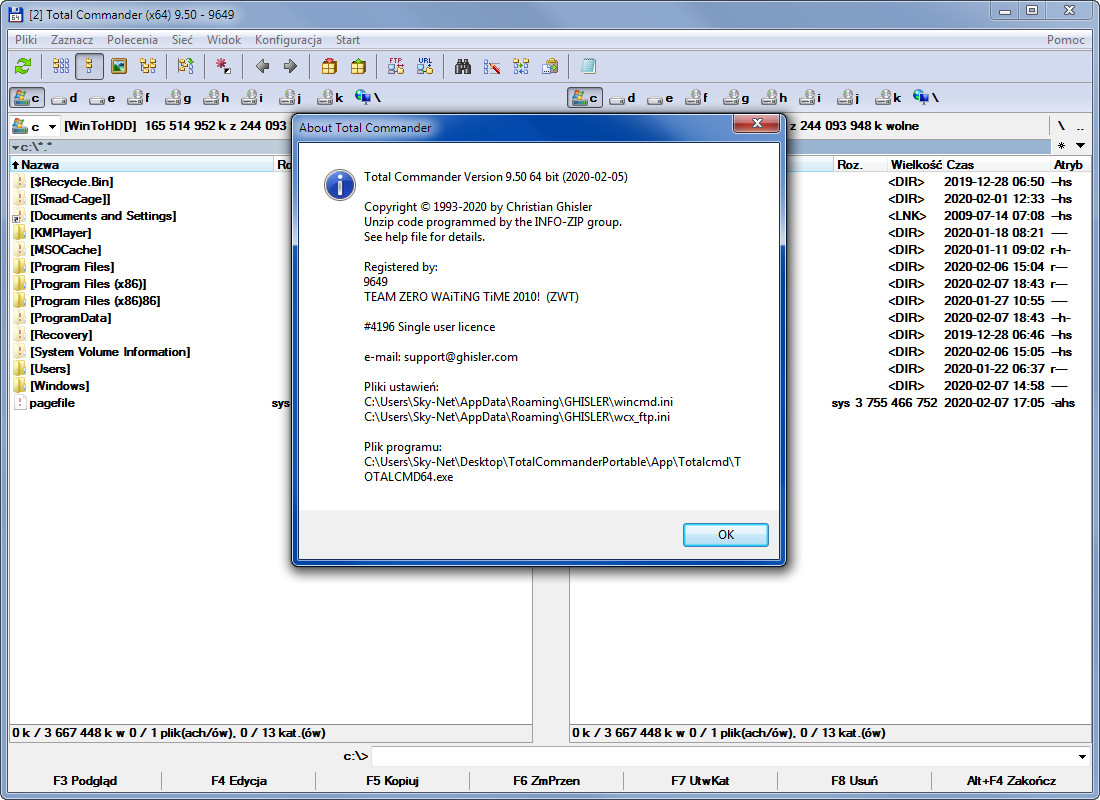The image size is (1100, 800).
Task: Open the Pomoc menu
Action: pos(1066,40)
